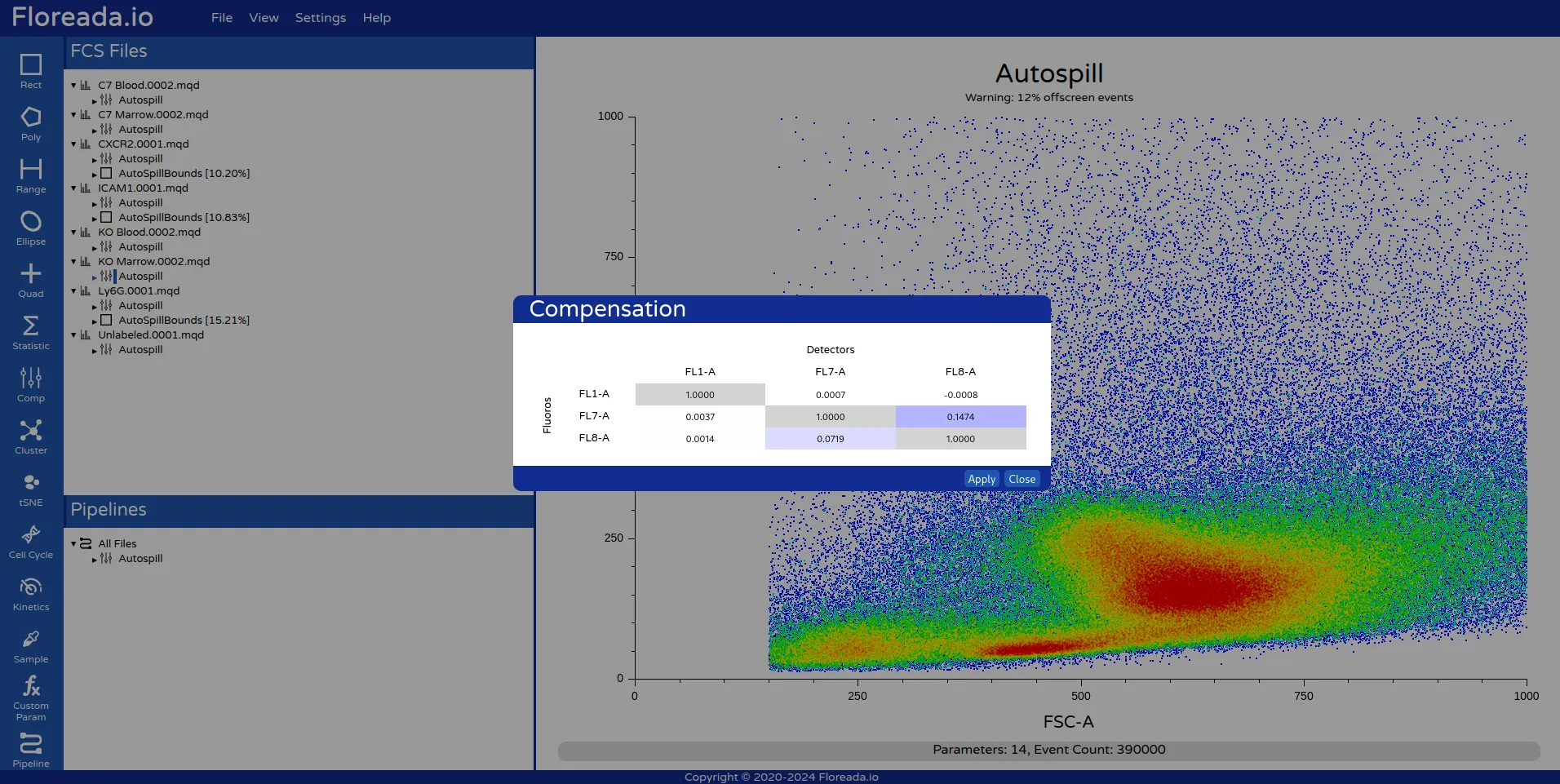Select the Poly gate tool

click(x=31, y=123)
